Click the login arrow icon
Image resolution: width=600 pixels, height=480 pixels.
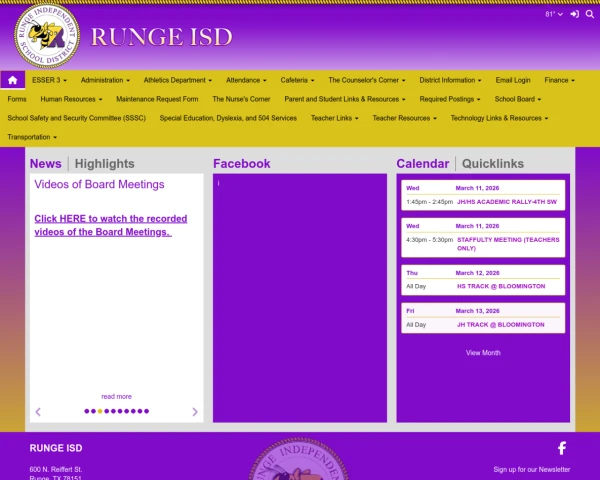tap(574, 15)
